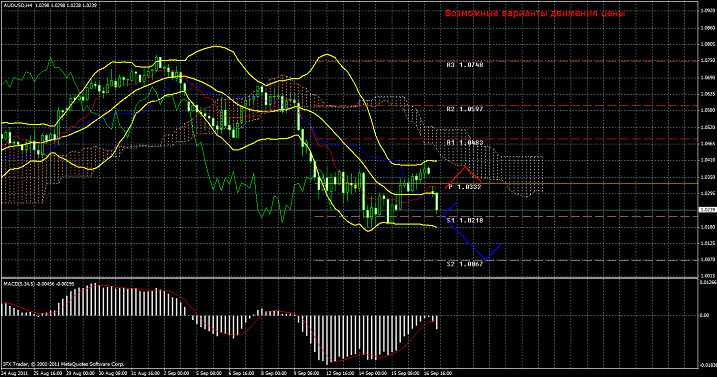Click the S1 1.0218 support label
The image size is (717, 377).
click(465, 221)
